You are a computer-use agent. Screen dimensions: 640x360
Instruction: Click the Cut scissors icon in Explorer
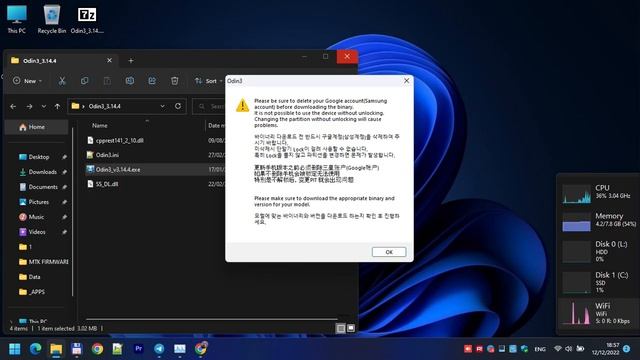click(x=62, y=81)
